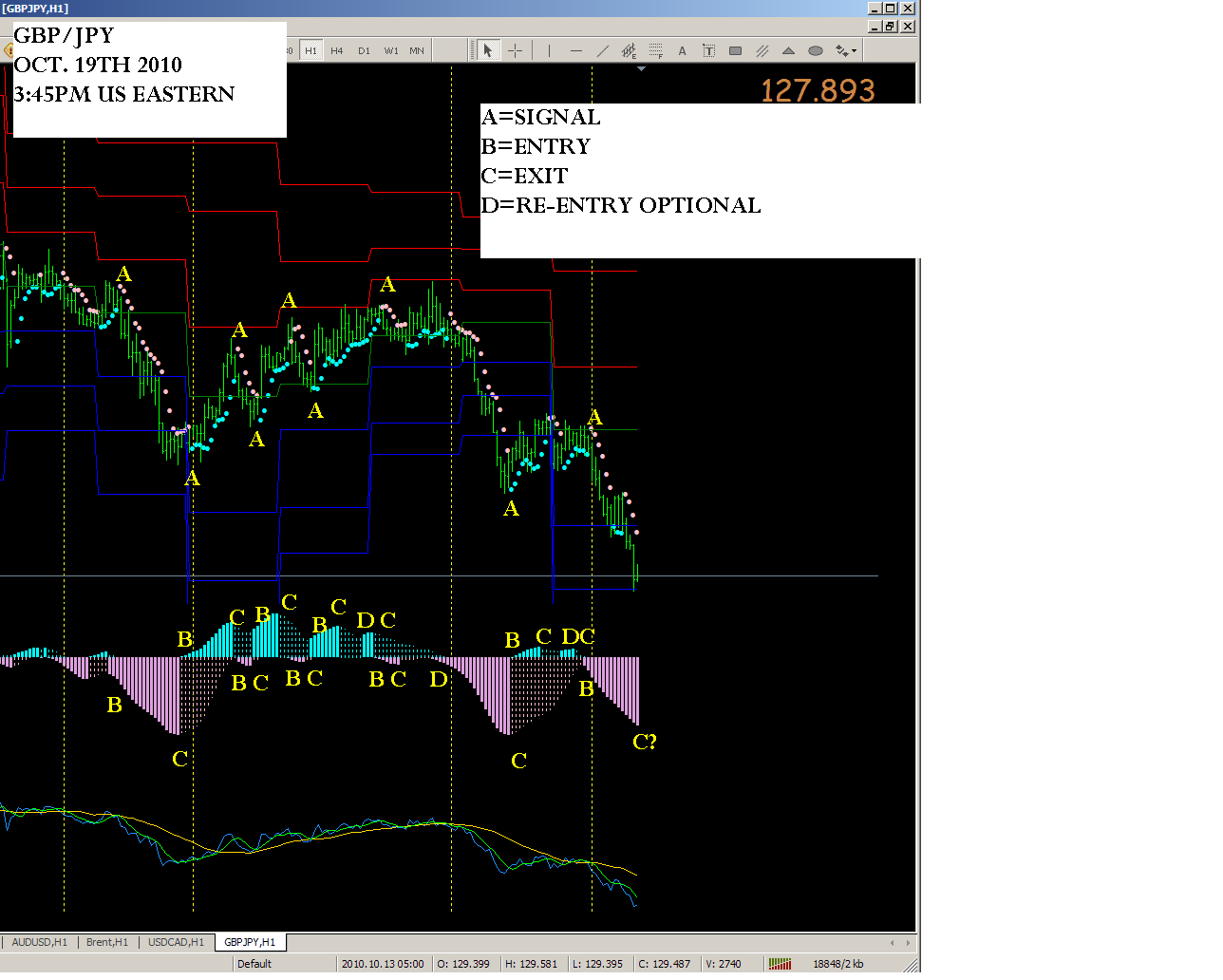
Task: Pick the diagonal Trendline tool
Action: pos(603,50)
